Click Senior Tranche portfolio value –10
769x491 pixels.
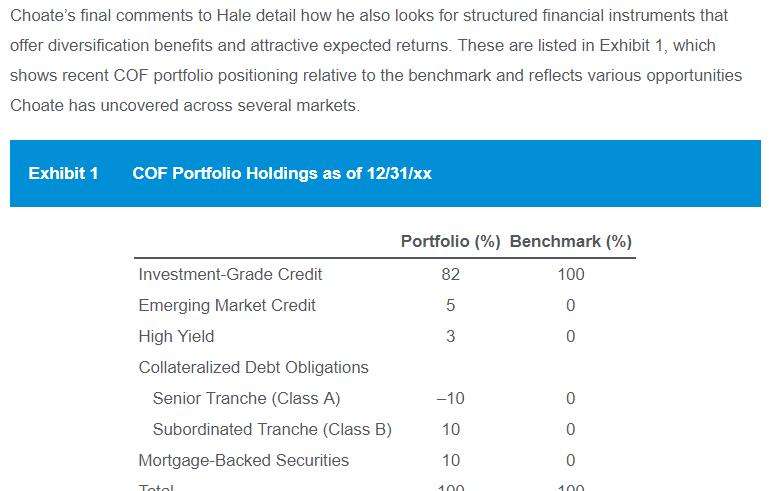[x=450, y=398]
